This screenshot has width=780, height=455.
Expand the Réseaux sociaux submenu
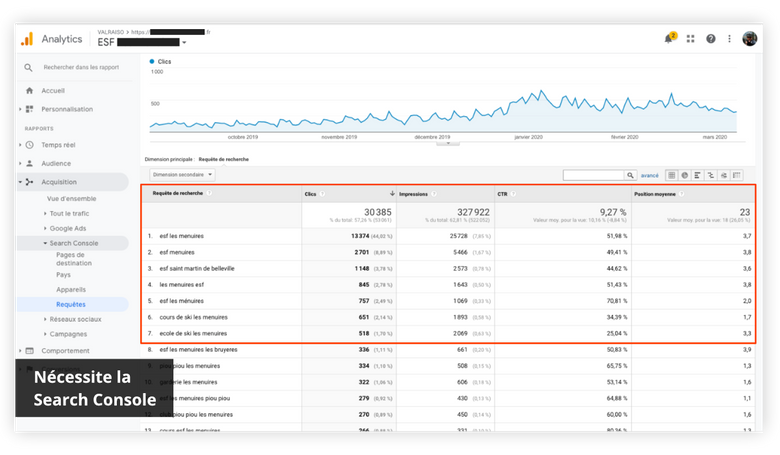coord(45,319)
